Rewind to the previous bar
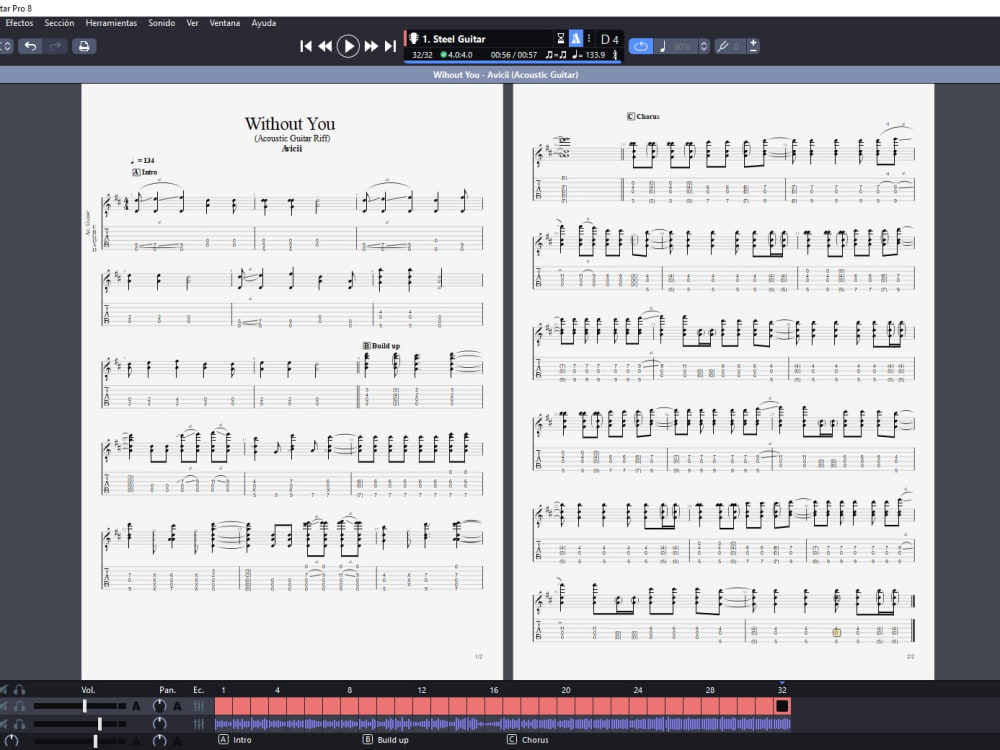 (325, 46)
